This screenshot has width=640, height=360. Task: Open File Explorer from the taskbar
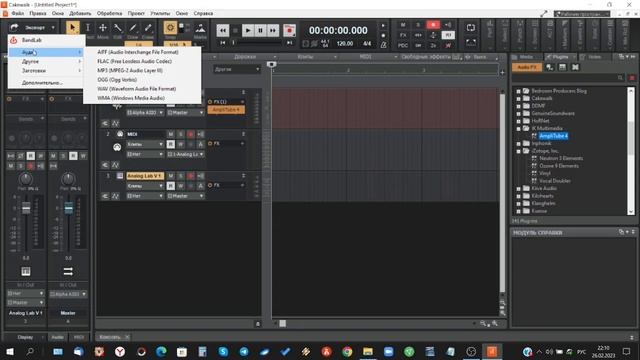(368, 351)
